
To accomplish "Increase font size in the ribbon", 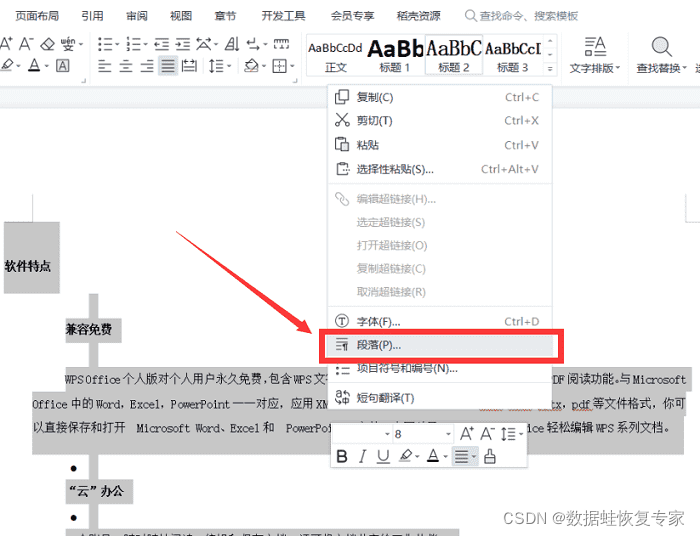I will tap(6, 44).
